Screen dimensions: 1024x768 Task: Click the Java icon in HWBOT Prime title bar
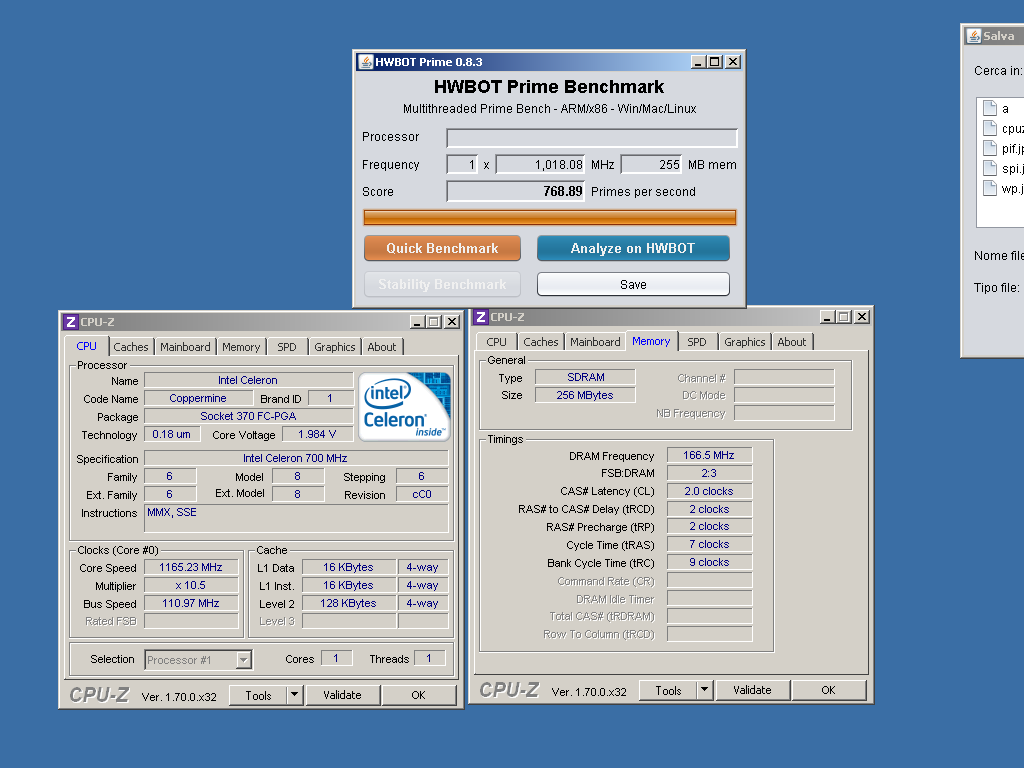click(x=366, y=62)
